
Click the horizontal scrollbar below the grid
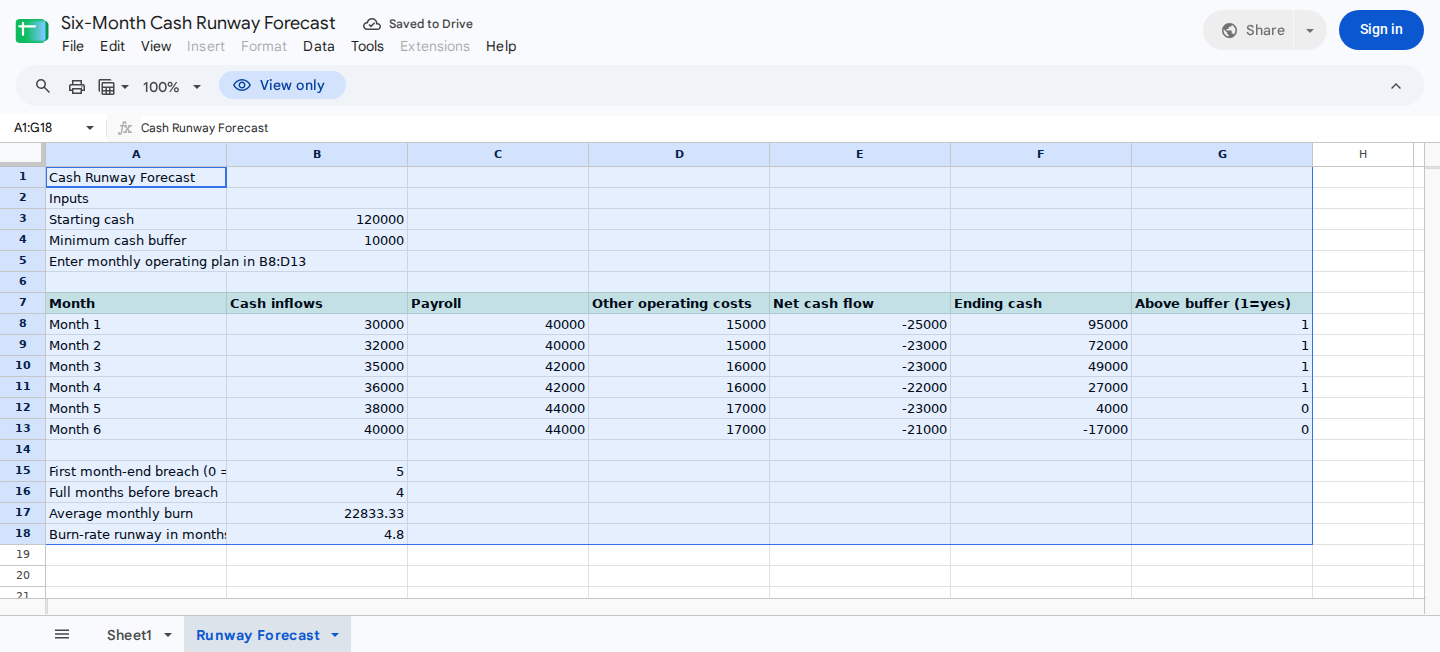coord(735,606)
